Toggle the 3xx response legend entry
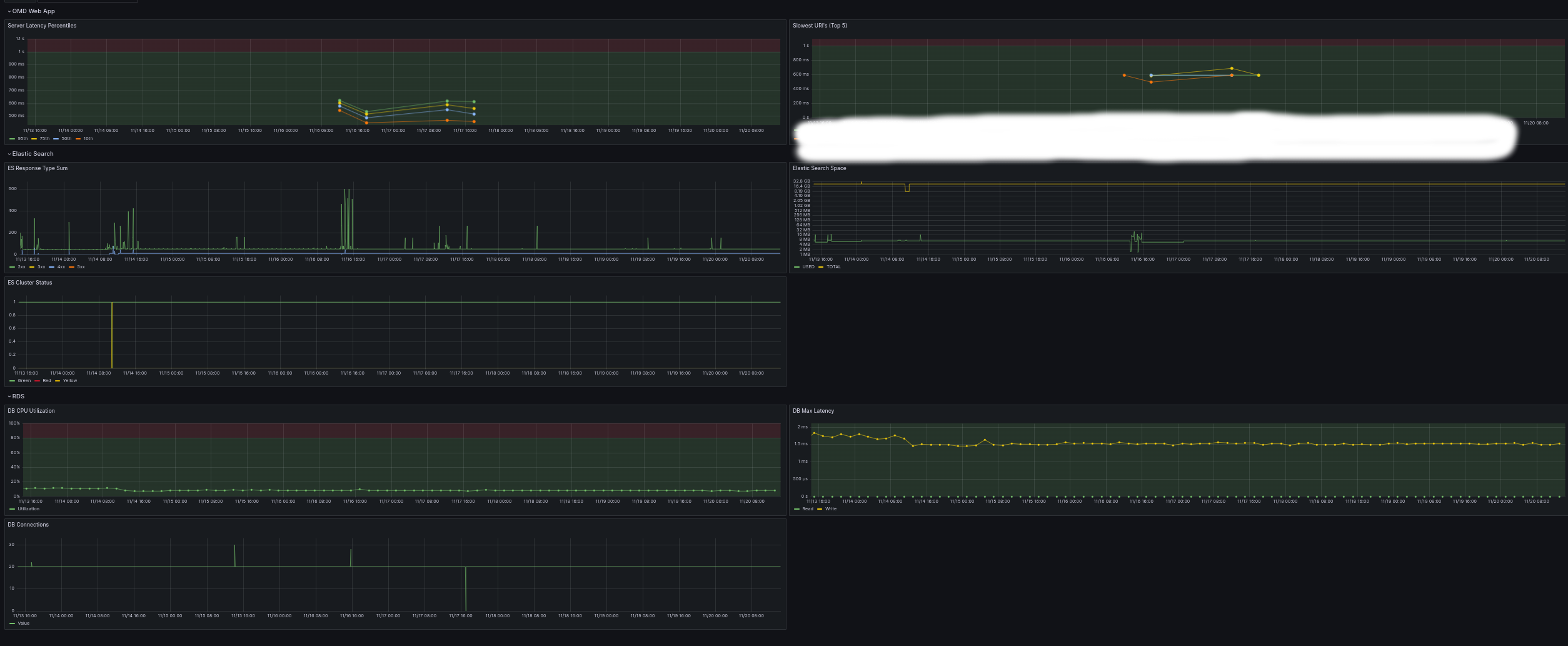The height and width of the screenshot is (646, 1568). [x=41, y=267]
